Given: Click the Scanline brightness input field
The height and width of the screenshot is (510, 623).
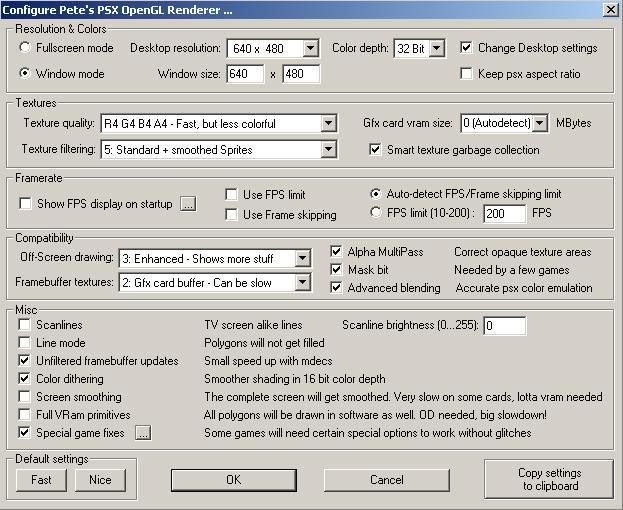Looking at the screenshot, I should coord(505,326).
